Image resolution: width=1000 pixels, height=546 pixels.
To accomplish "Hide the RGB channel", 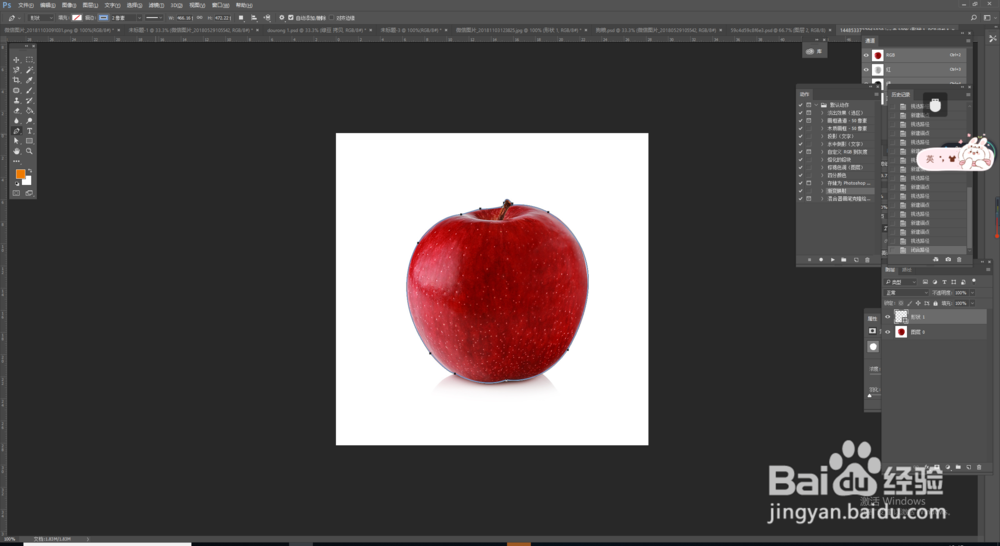I will (866, 55).
